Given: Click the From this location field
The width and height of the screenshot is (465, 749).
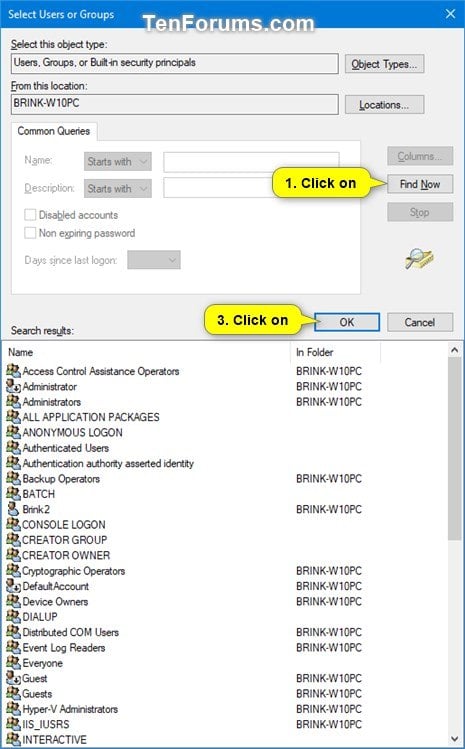Looking at the screenshot, I should click(x=174, y=104).
